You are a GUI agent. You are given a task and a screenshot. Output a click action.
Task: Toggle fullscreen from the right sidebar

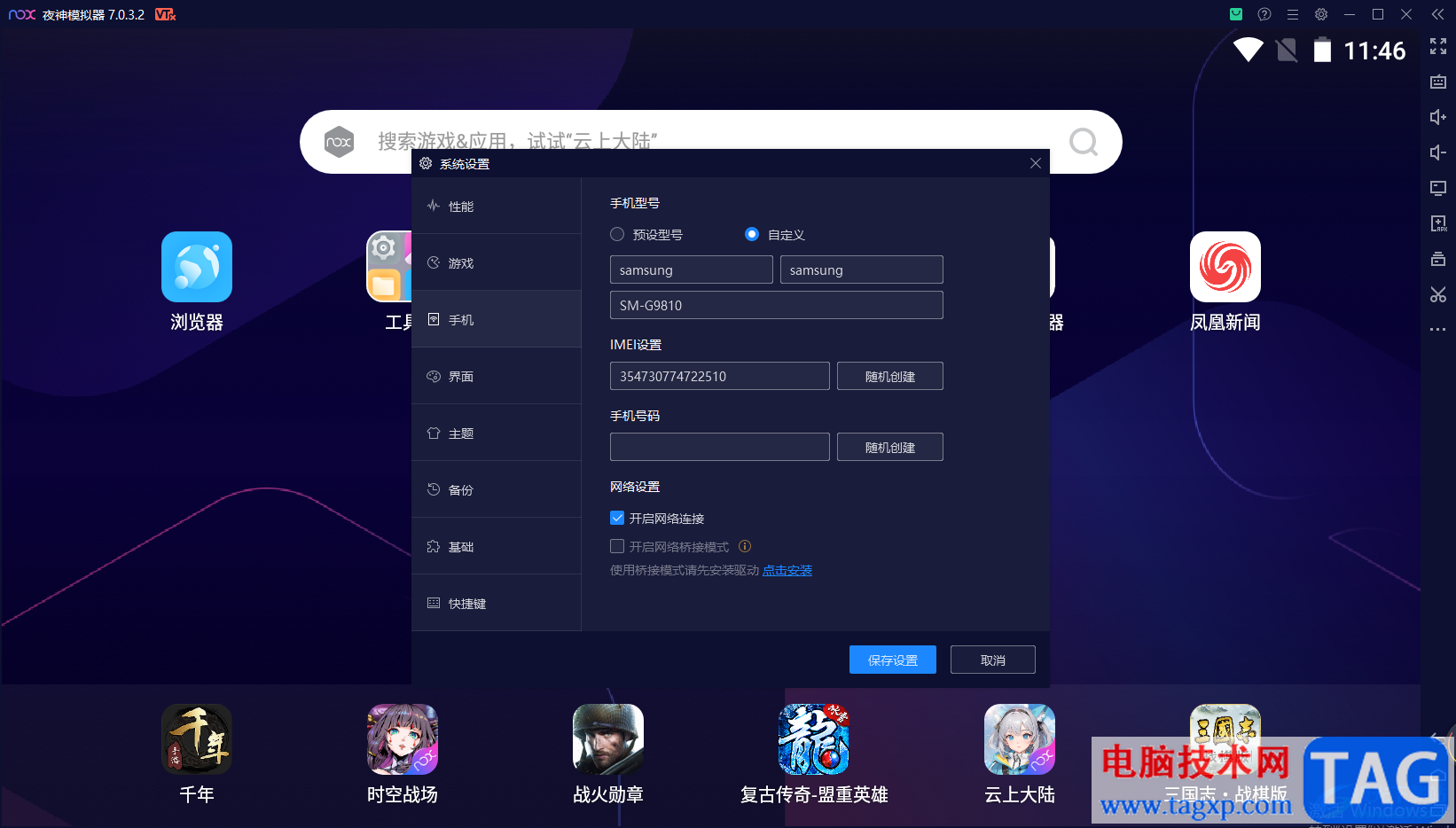click(1438, 46)
